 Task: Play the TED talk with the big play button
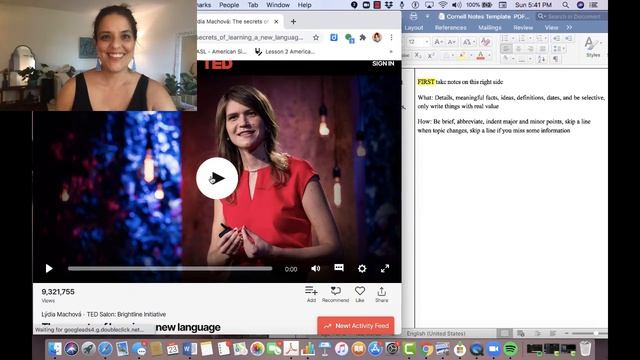click(217, 178)
